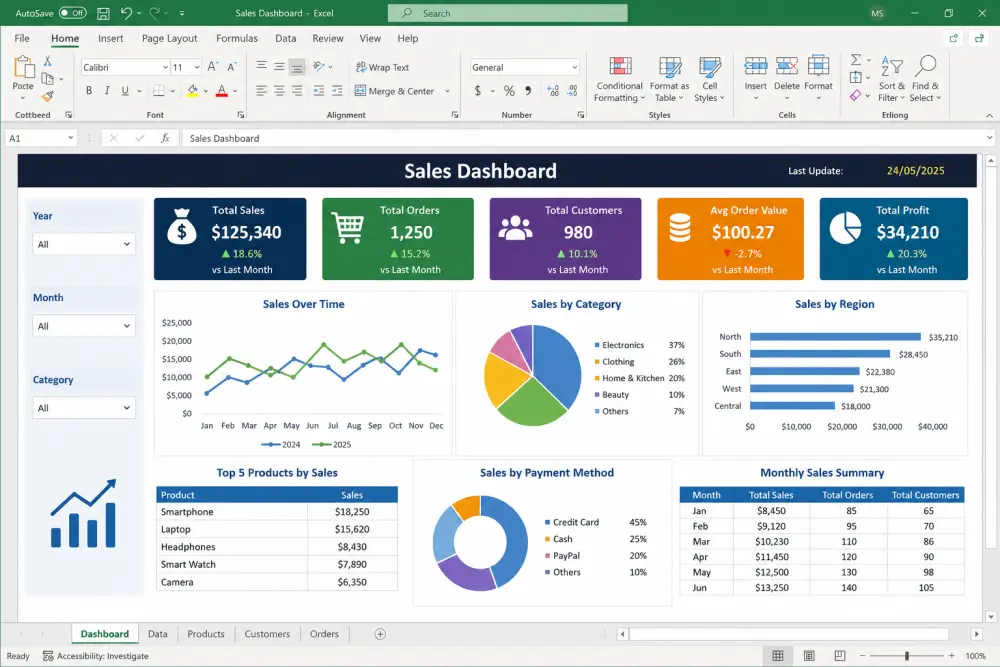Open the Formulas ribbon tab

pyautogui.click(x=237, y=38)
